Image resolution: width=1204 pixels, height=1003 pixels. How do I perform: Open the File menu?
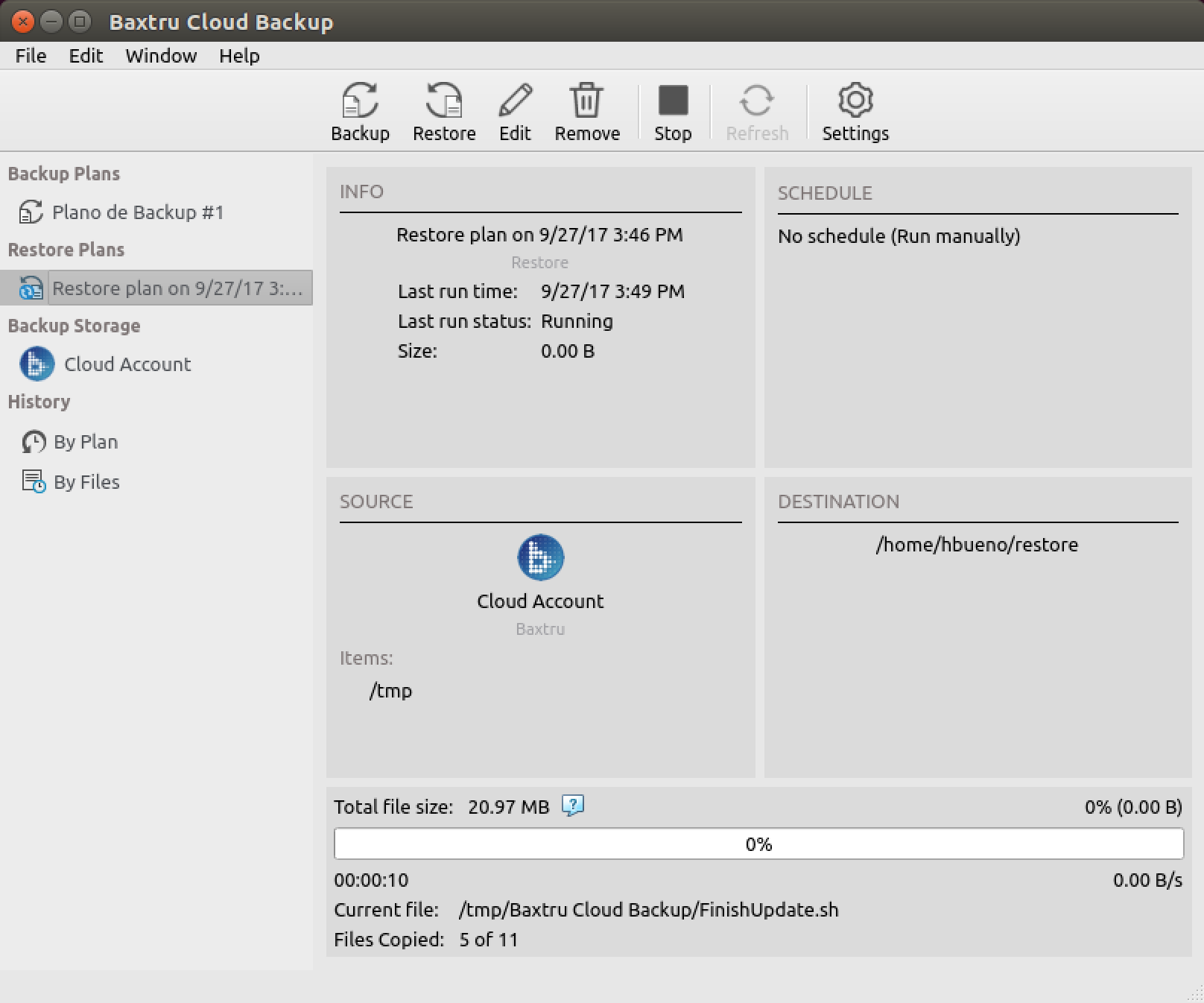tap(31, 56)
